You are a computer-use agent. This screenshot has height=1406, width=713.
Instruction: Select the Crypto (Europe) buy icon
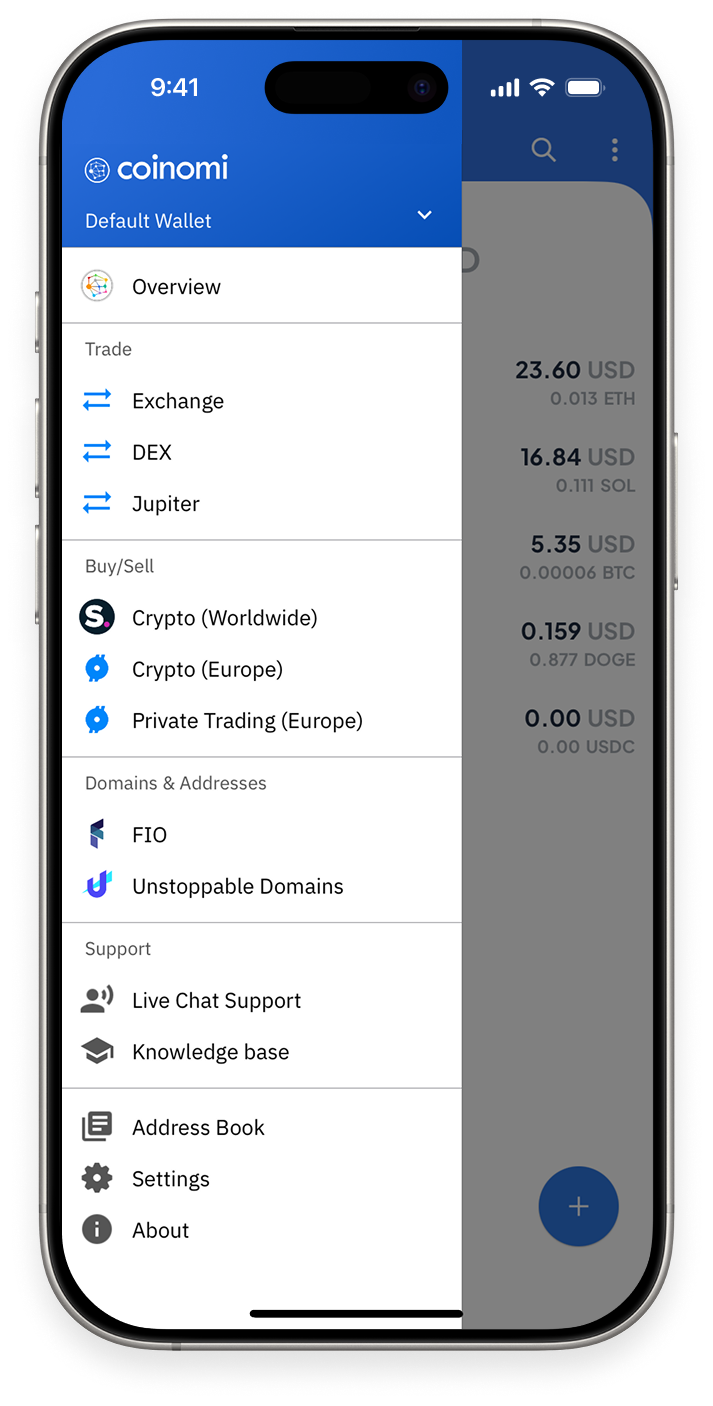pos(96,668)
